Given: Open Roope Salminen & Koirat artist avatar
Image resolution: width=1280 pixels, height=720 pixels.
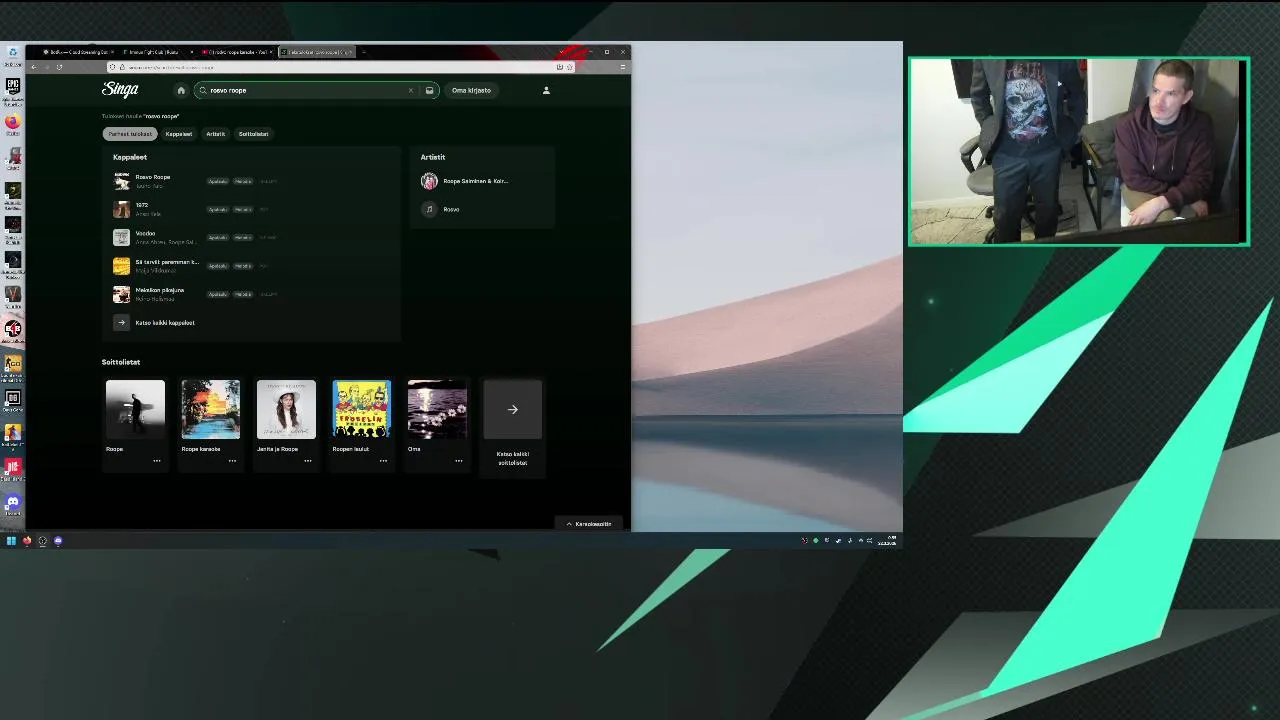Looking at the screenshot, I should pyautogui.click(x=429, y=181).
